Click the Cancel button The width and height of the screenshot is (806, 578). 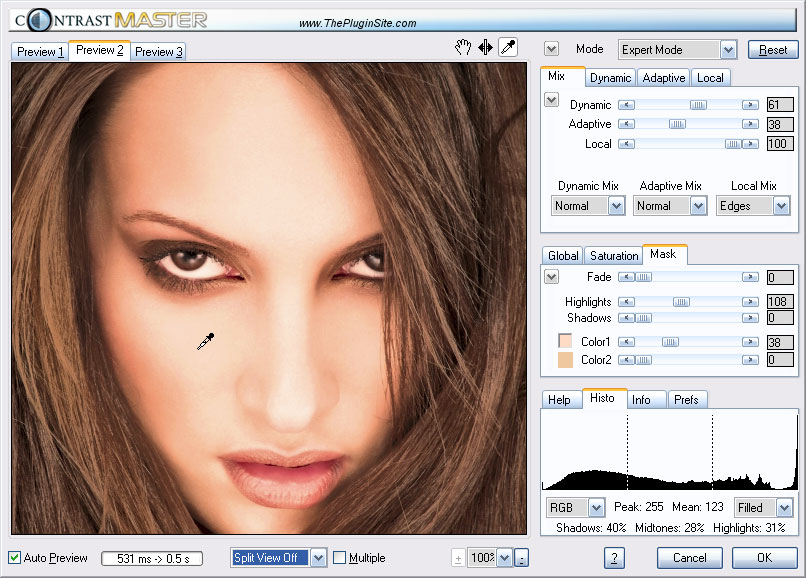coord(689,558)
